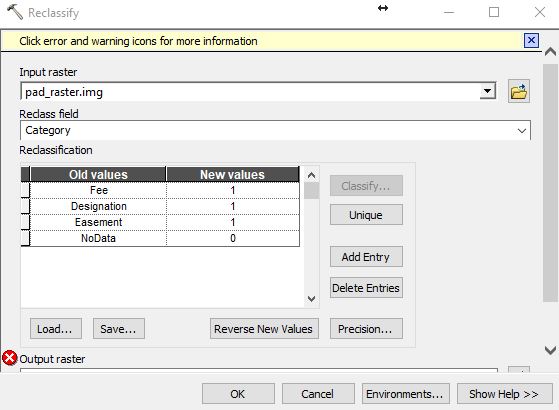Select the NoData row header box

coord(25,238)
